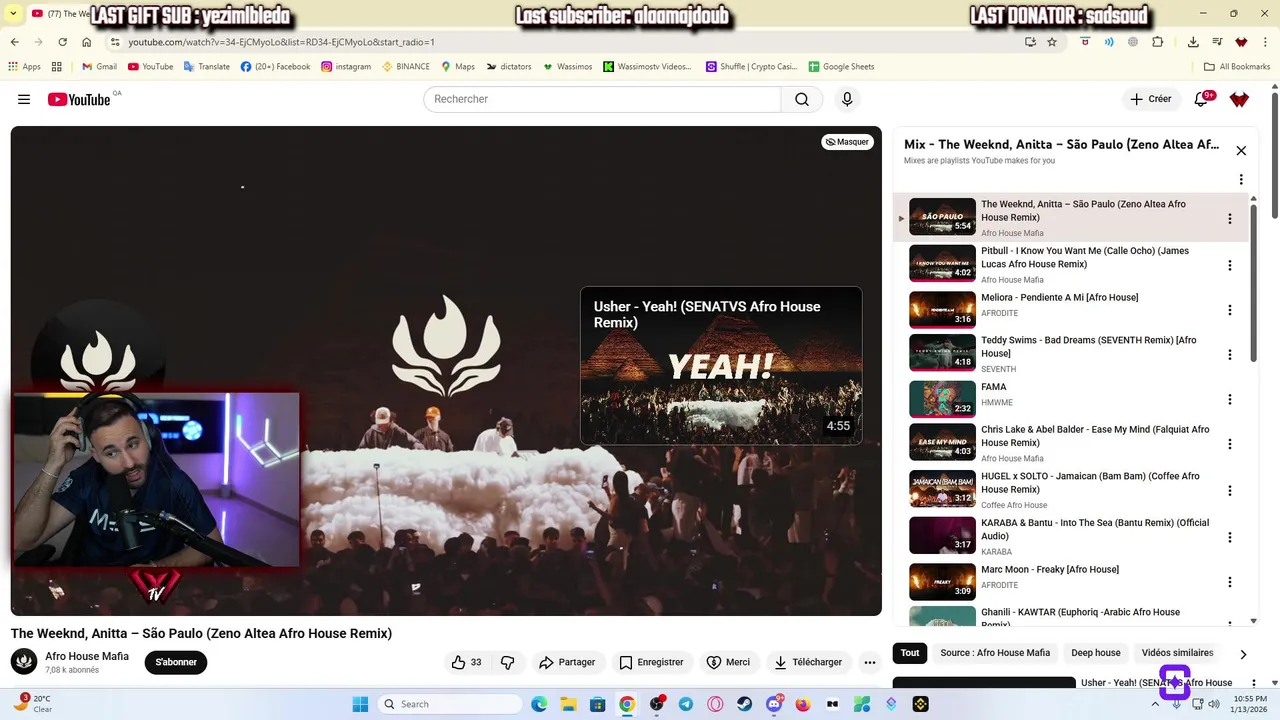Open the site info icon in address bar

pos(115,42)
